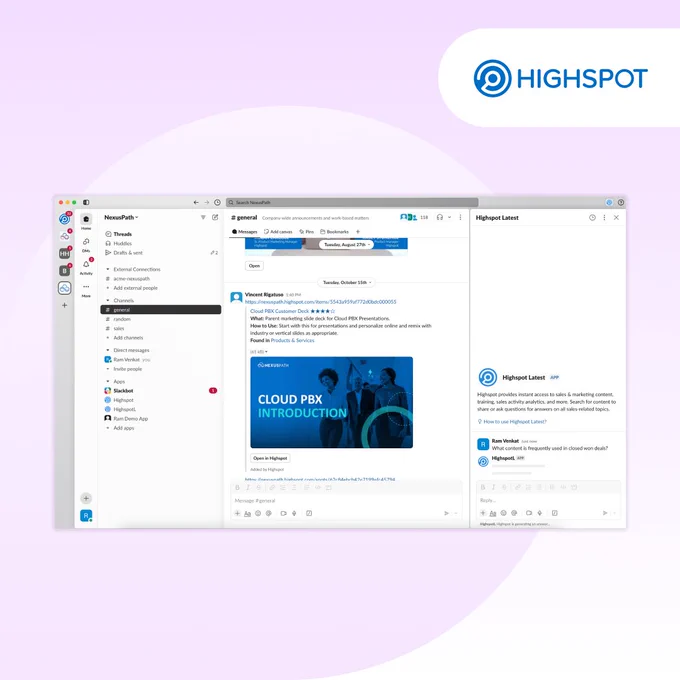The width and height of the screenshot is (680, 680).
Task: Switch to the B workspace
Action: (65, 271)
